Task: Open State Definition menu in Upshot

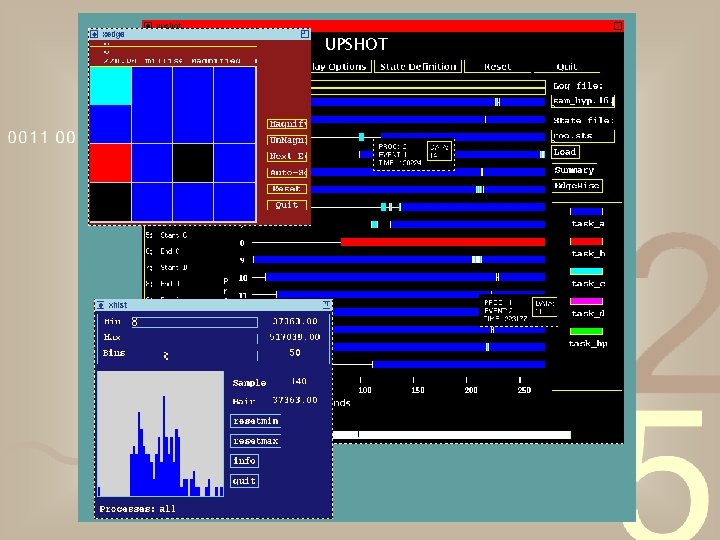Action: [x=418, y=67]
